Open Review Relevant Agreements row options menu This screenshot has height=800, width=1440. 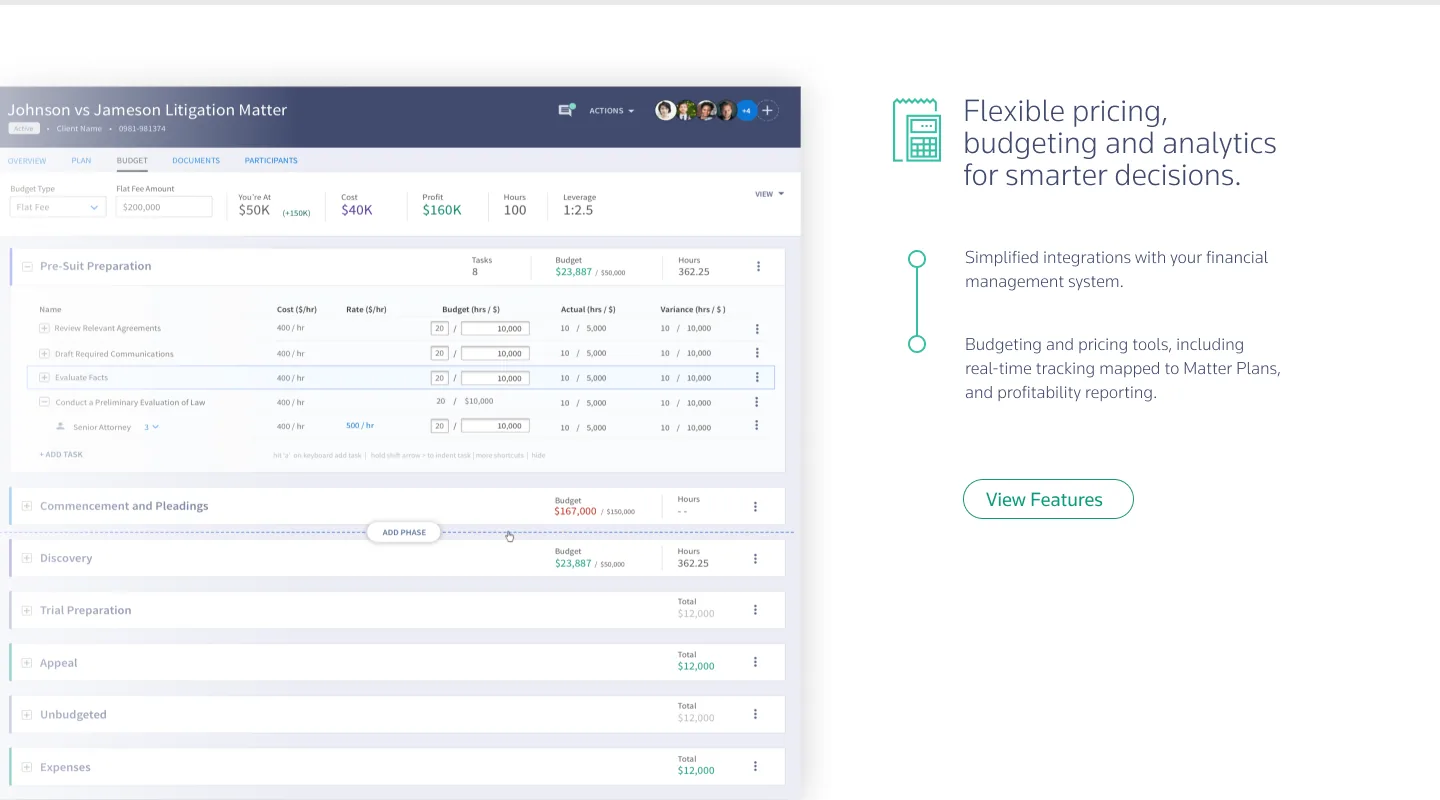pos(757,329)
